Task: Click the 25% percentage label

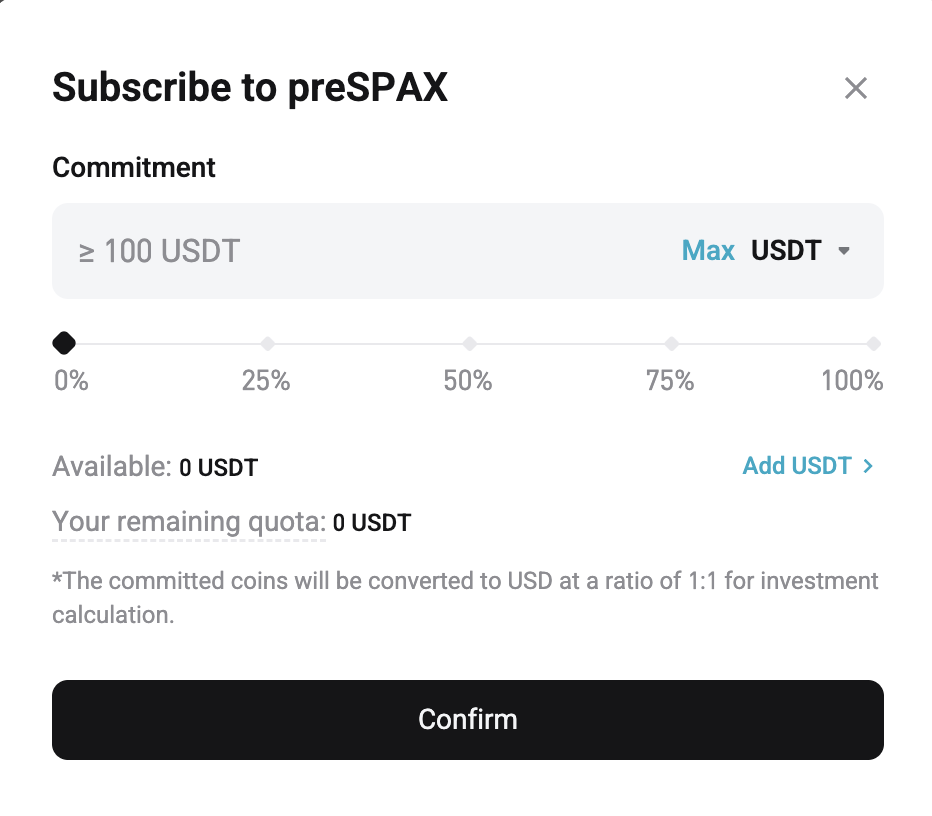Action: (x=266, y=381)
